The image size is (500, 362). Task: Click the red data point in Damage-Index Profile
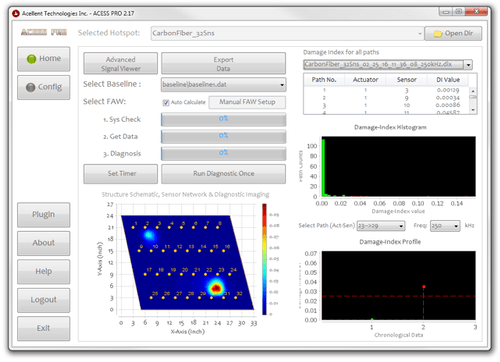424,287
